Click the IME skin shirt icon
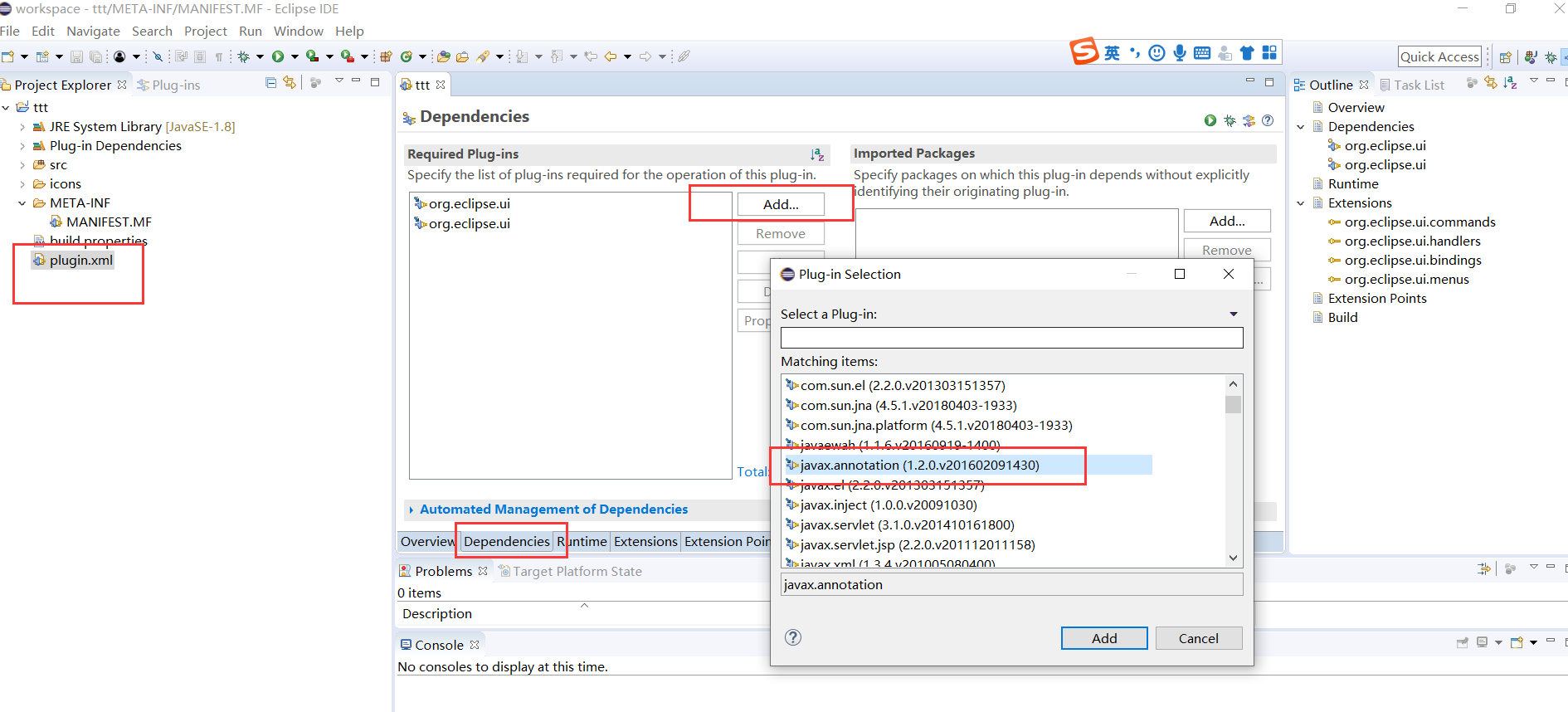 1247,53
